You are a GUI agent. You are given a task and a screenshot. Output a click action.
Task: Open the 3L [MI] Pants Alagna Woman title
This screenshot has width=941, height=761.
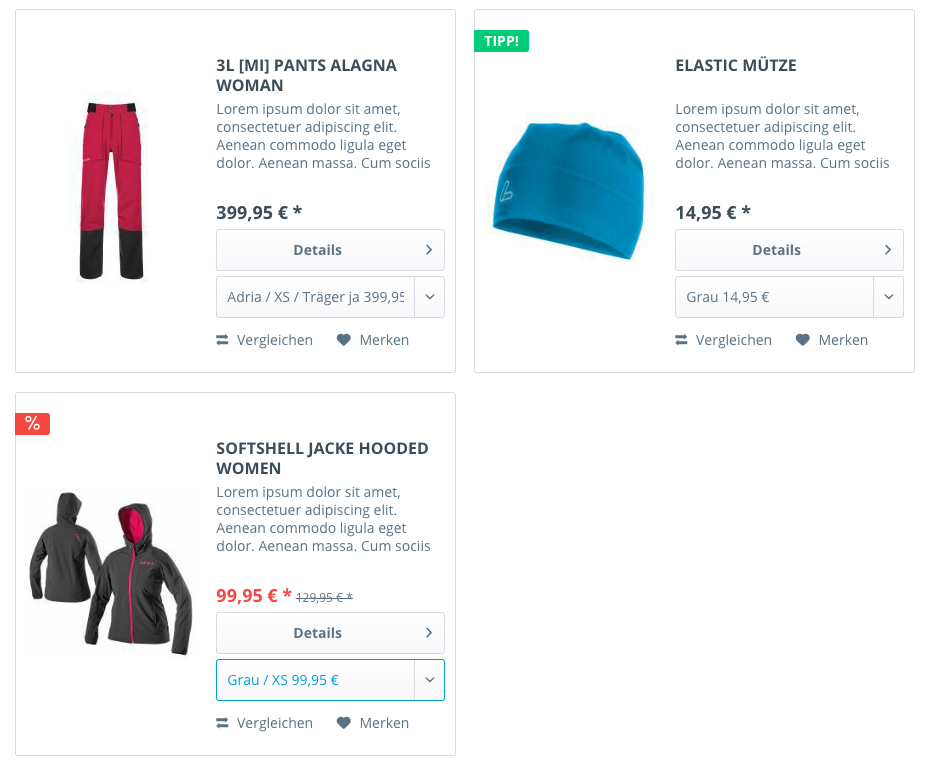click(x=306, y=75)
